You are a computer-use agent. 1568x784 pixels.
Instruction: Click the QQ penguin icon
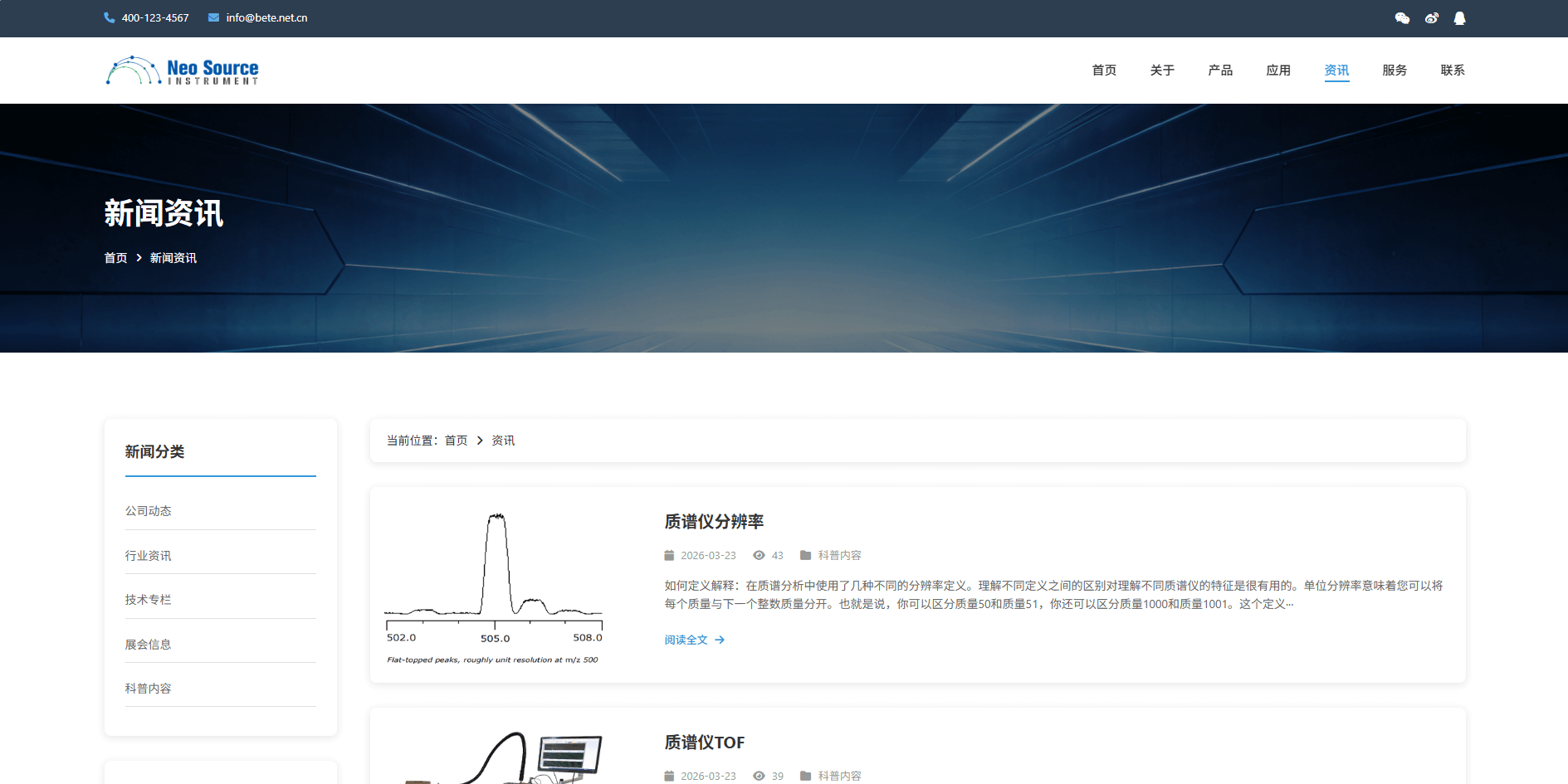(x=1459, y=18)
